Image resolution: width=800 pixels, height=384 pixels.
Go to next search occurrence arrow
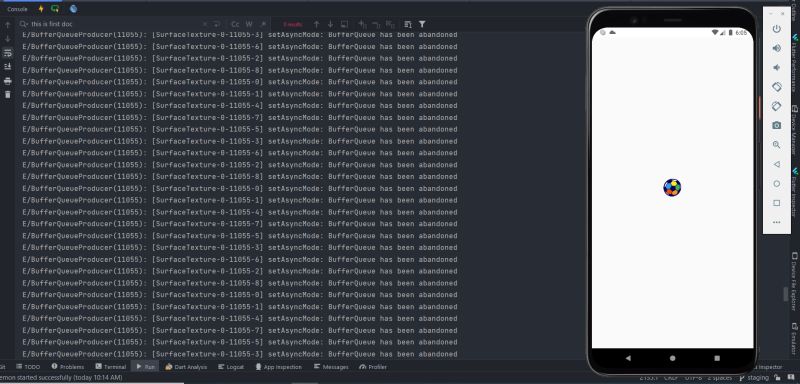click(x=331, y=24)
